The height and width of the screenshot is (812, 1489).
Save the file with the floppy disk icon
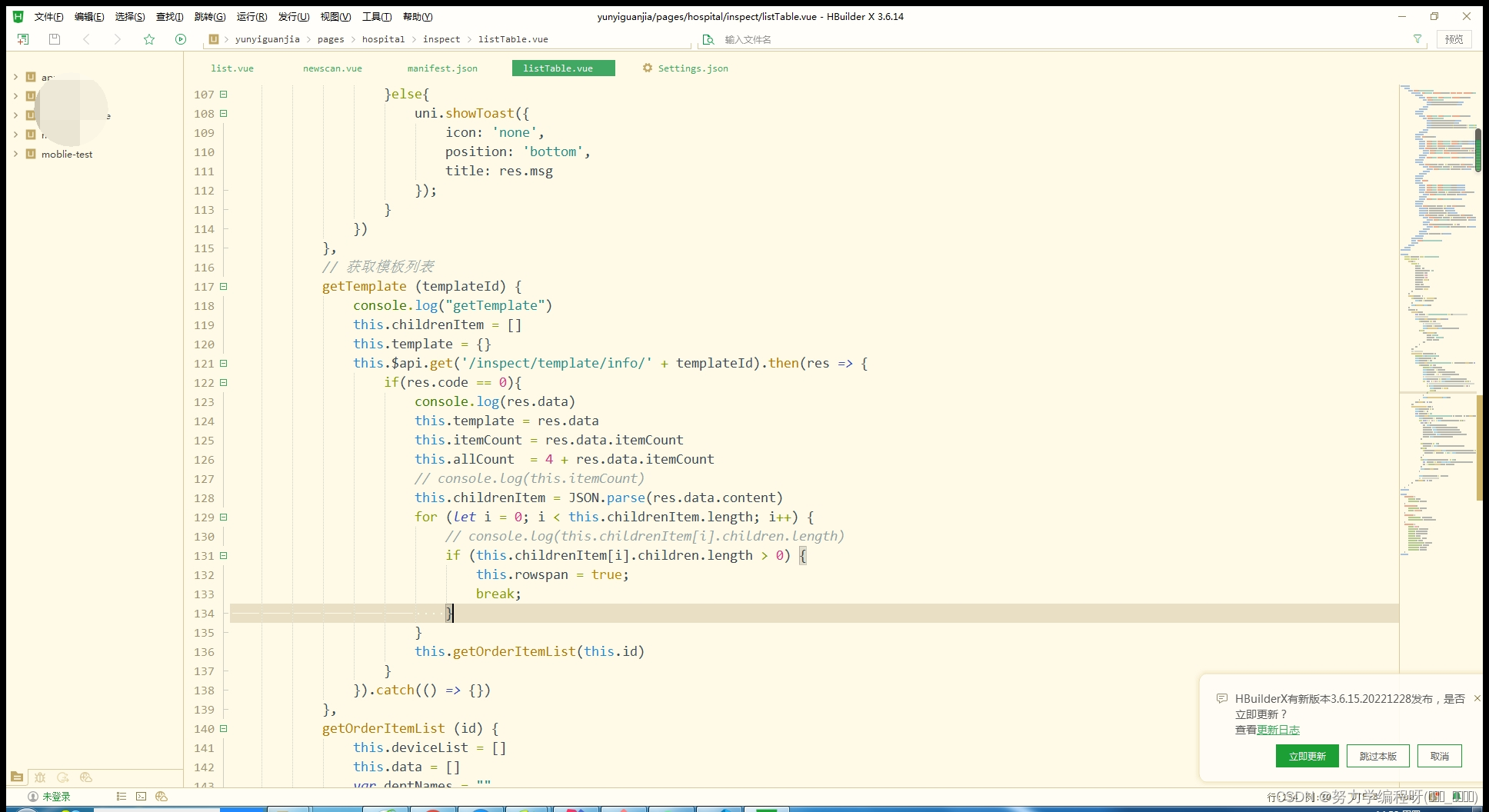pos(54,39)
